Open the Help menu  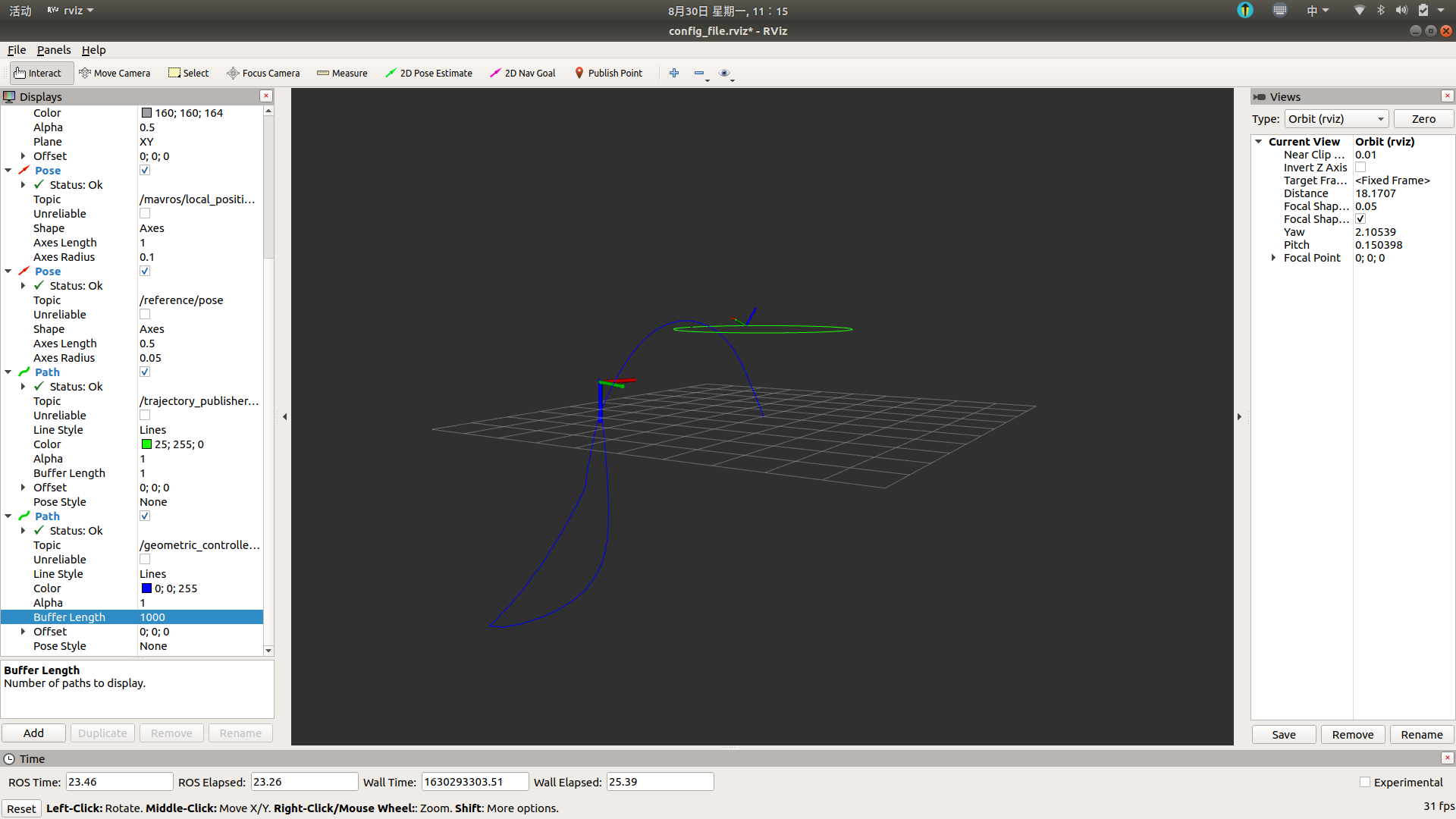(93, 50)
